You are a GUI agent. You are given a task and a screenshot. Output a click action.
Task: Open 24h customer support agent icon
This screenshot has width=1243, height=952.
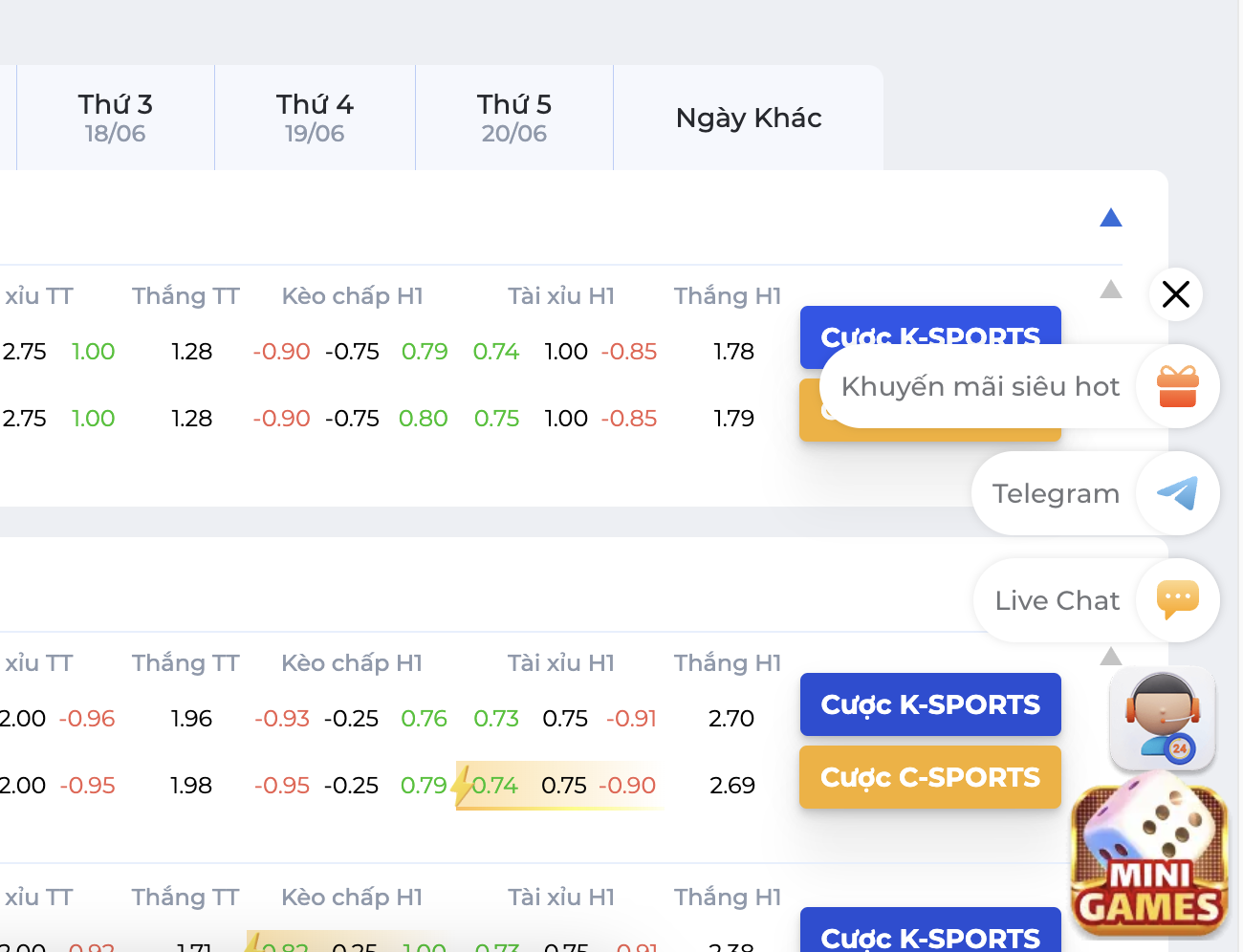tap(1163, 719)
